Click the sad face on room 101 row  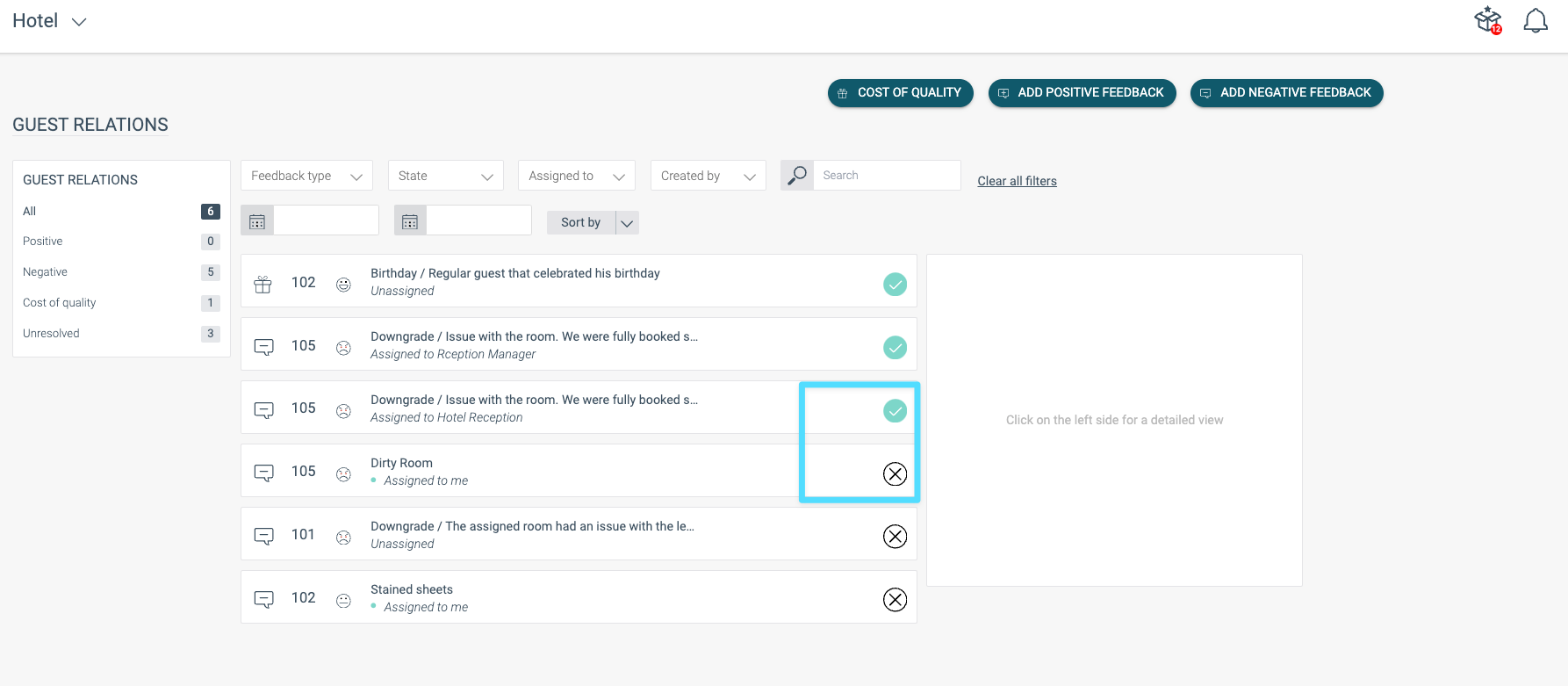point(344,538)
